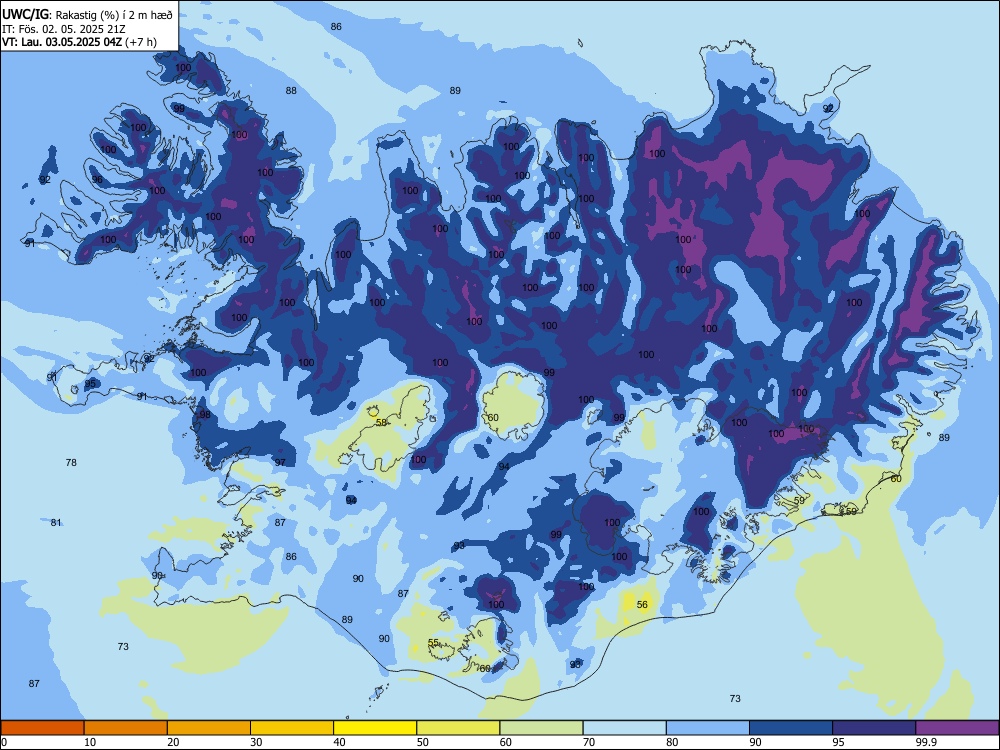
Task: Click the 30–40 golden-yellow legend swatch
Action: (292, 728)
